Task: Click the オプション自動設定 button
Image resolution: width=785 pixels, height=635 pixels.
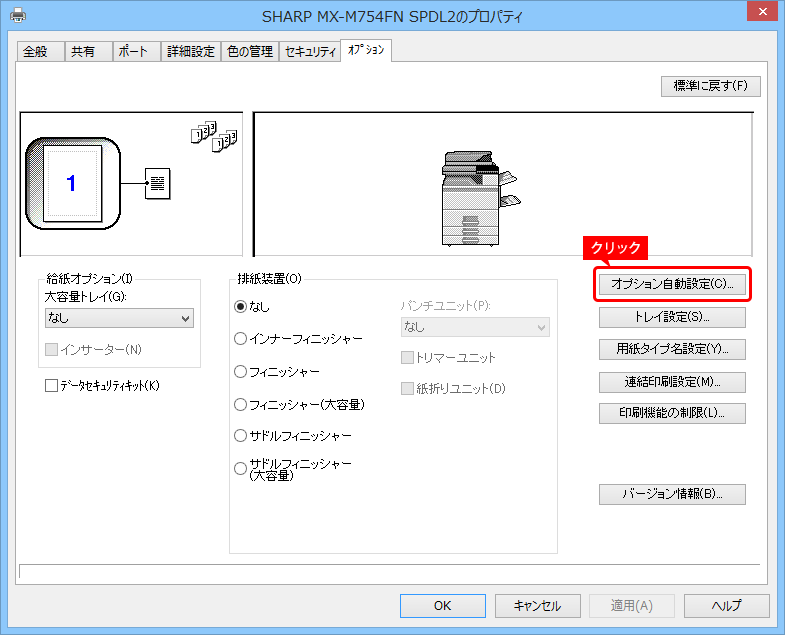Action: pyautogui.click(x=671, y=283)
